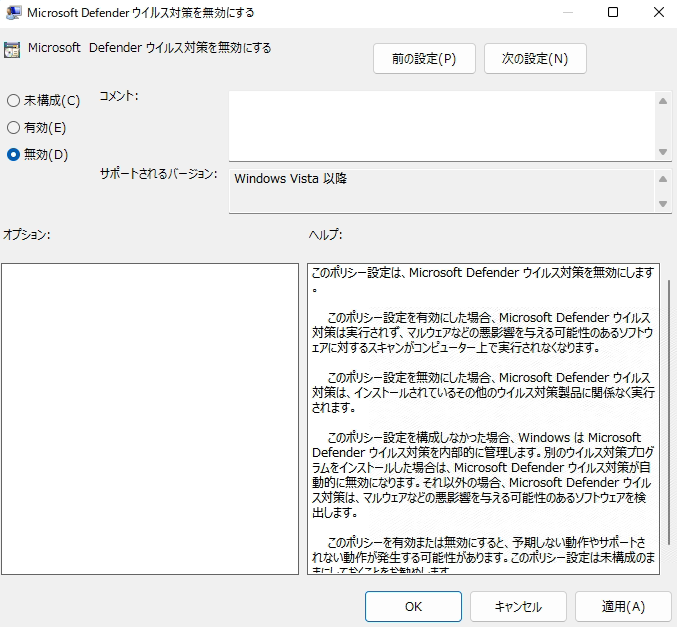The height and width of the screenshot is (627, 677).
Task: Maximize the policy settings window
Action: [613, 13]
